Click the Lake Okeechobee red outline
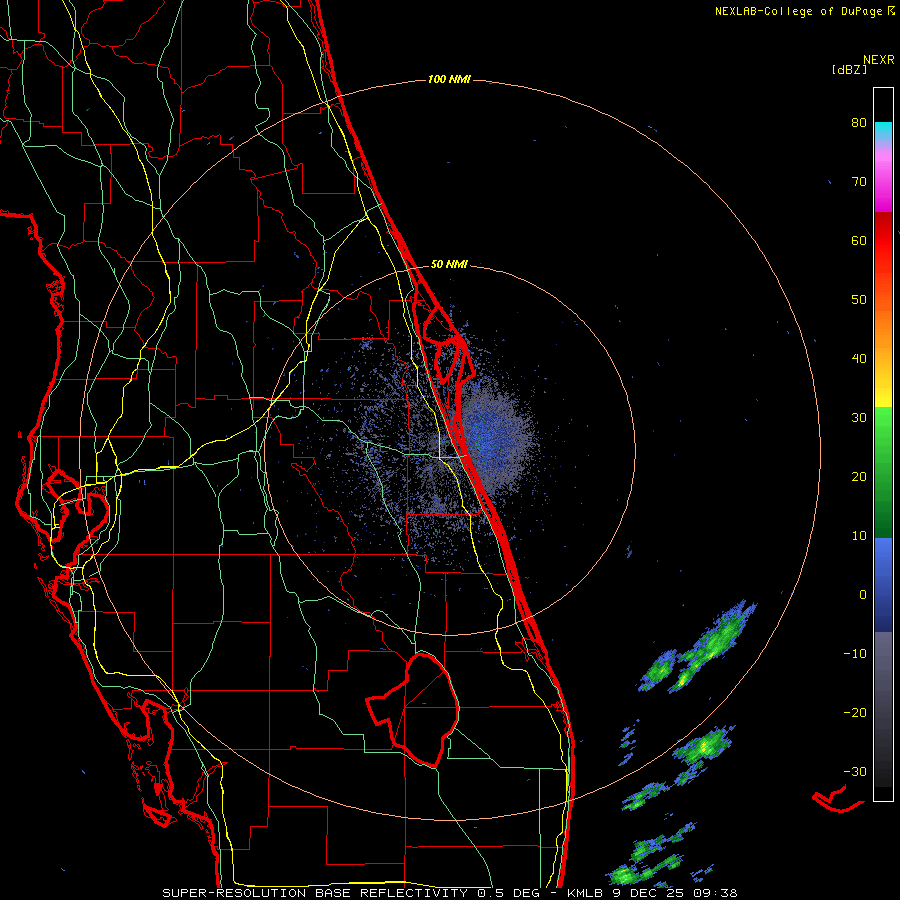 [413, 710]
